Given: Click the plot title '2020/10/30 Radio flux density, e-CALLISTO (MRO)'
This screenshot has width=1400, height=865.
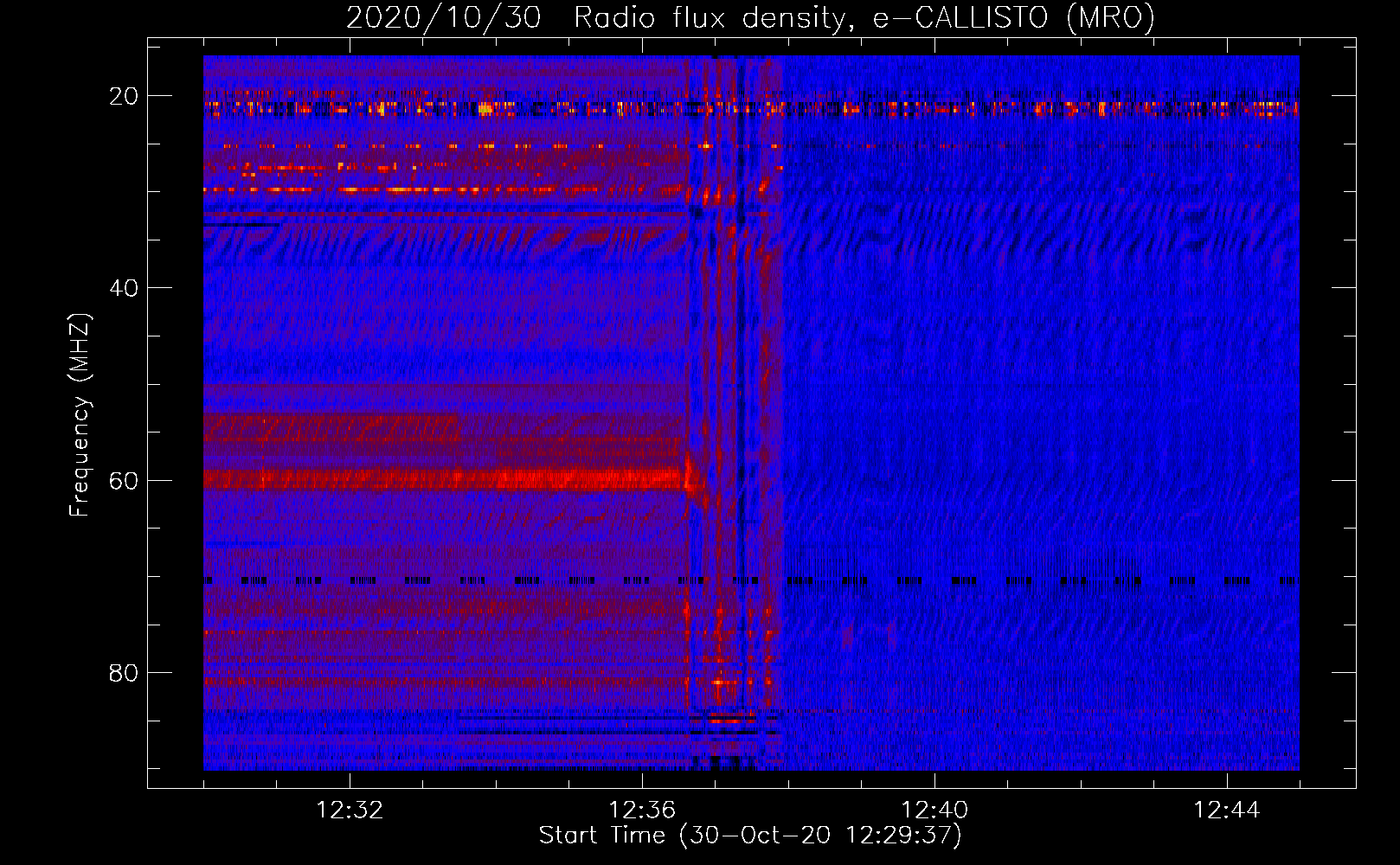Looking at the screenshot, I should [750, 17].
